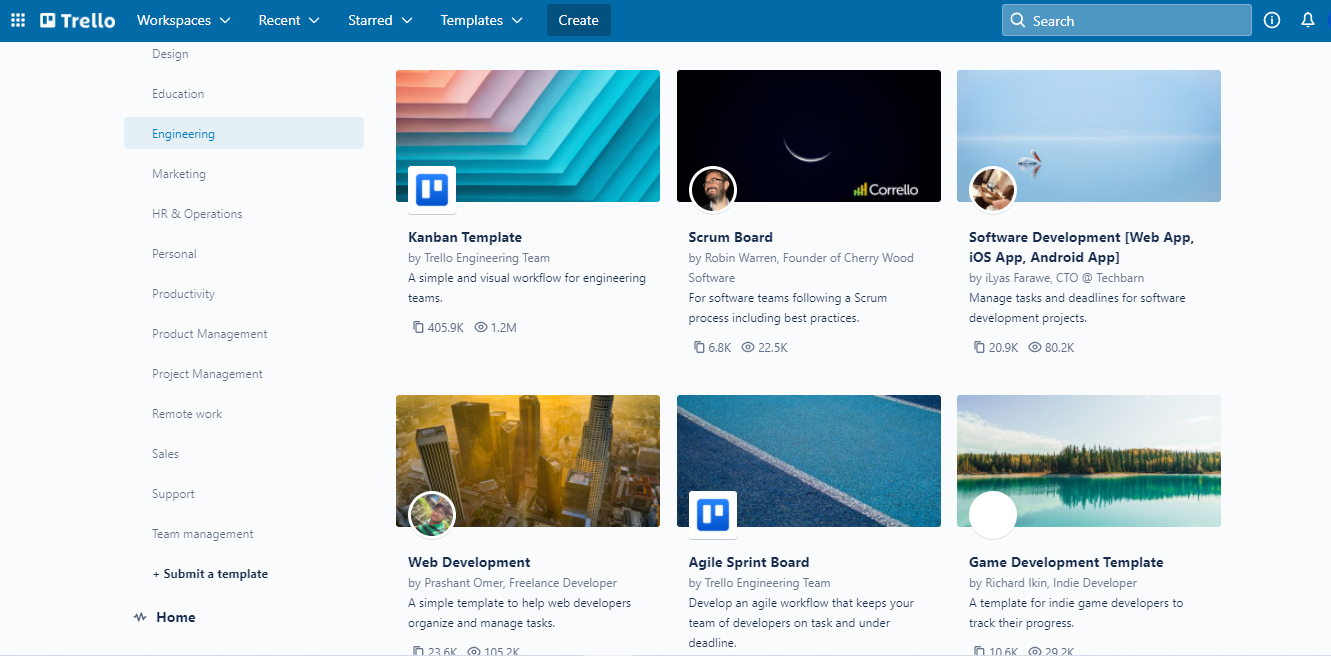Image resolution: width=1331 pixels, height=656 pixels.
Task: Select the HR & Operations category
Action: pos(197,214)
